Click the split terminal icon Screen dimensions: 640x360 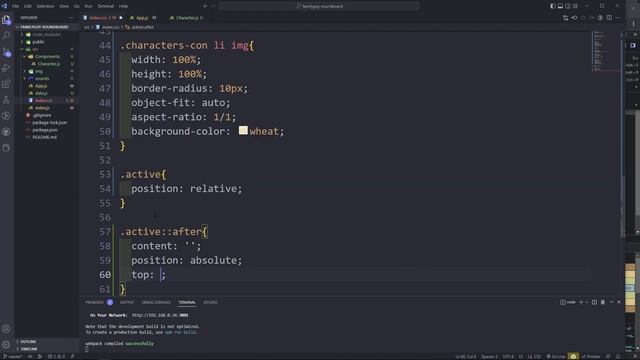[594, 302]
